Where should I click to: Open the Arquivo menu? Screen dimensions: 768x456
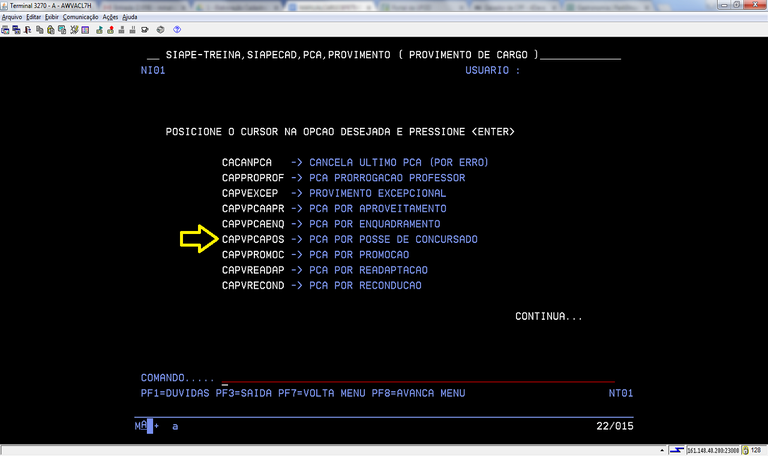pos(12,17)
